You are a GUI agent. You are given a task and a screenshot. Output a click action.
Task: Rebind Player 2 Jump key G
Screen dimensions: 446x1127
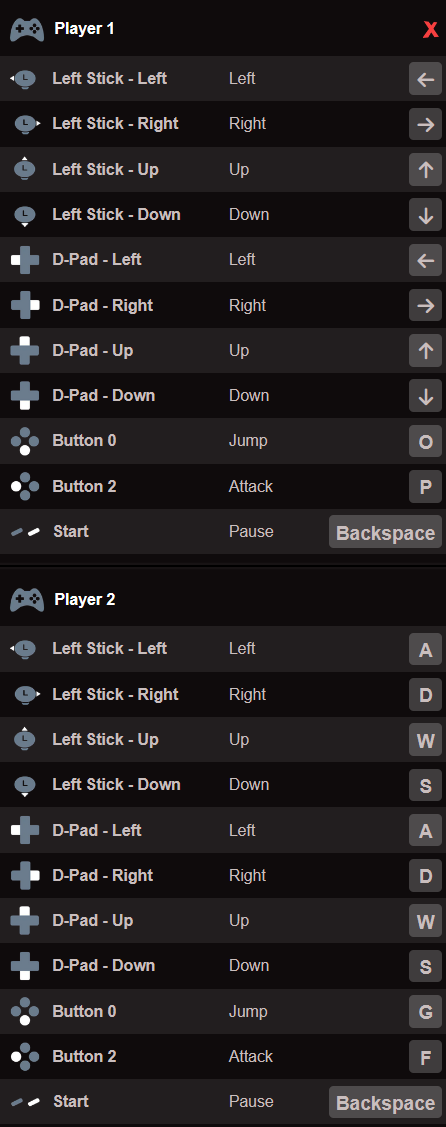coord(425,1011)
